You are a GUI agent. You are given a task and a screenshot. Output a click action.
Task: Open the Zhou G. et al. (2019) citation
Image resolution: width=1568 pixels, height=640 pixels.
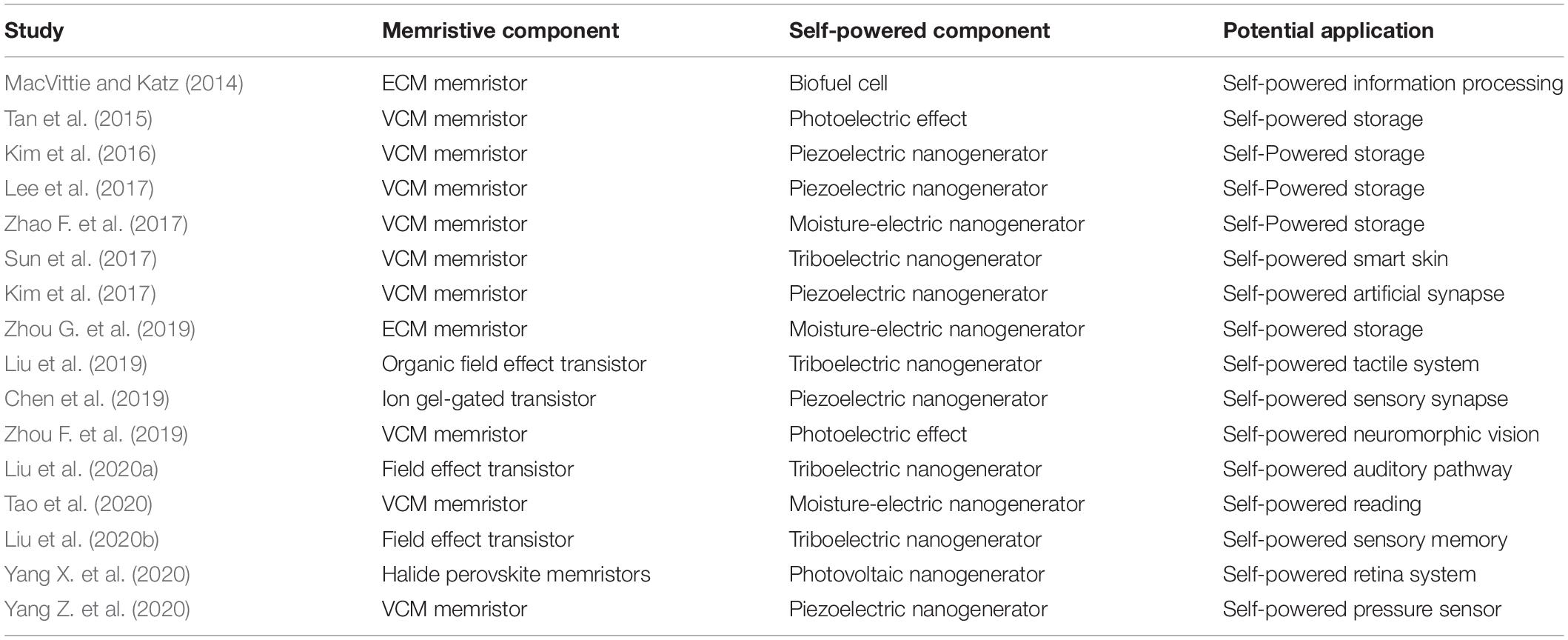(x=100, y=329)
